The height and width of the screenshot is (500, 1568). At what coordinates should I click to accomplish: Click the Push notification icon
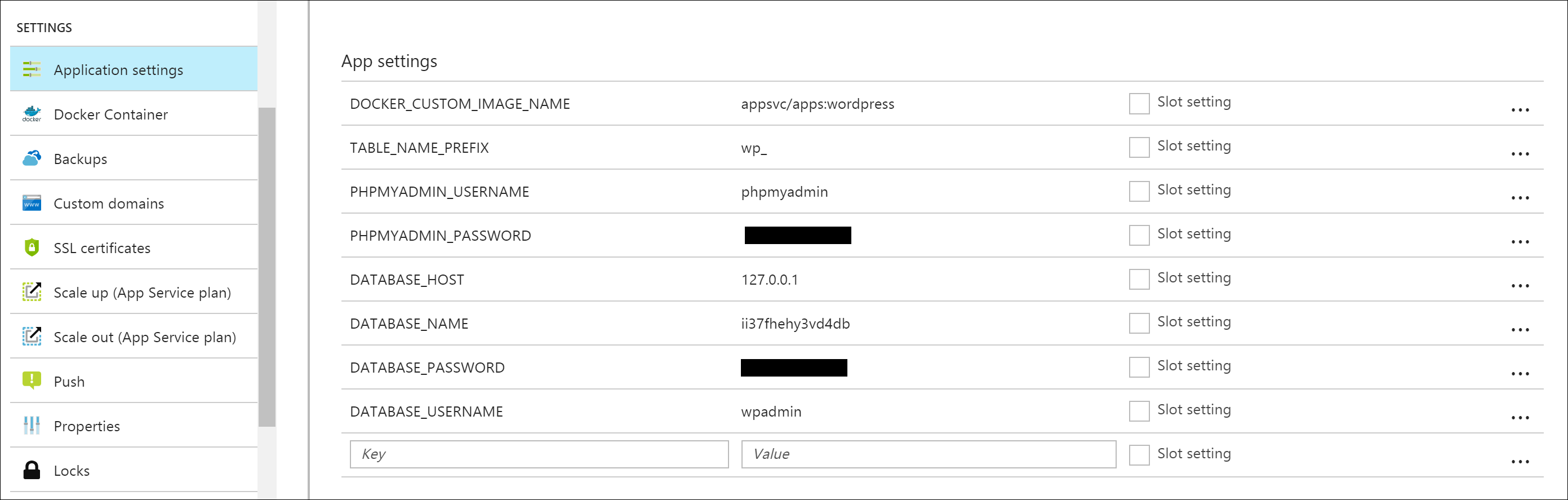tap(32, 380)
